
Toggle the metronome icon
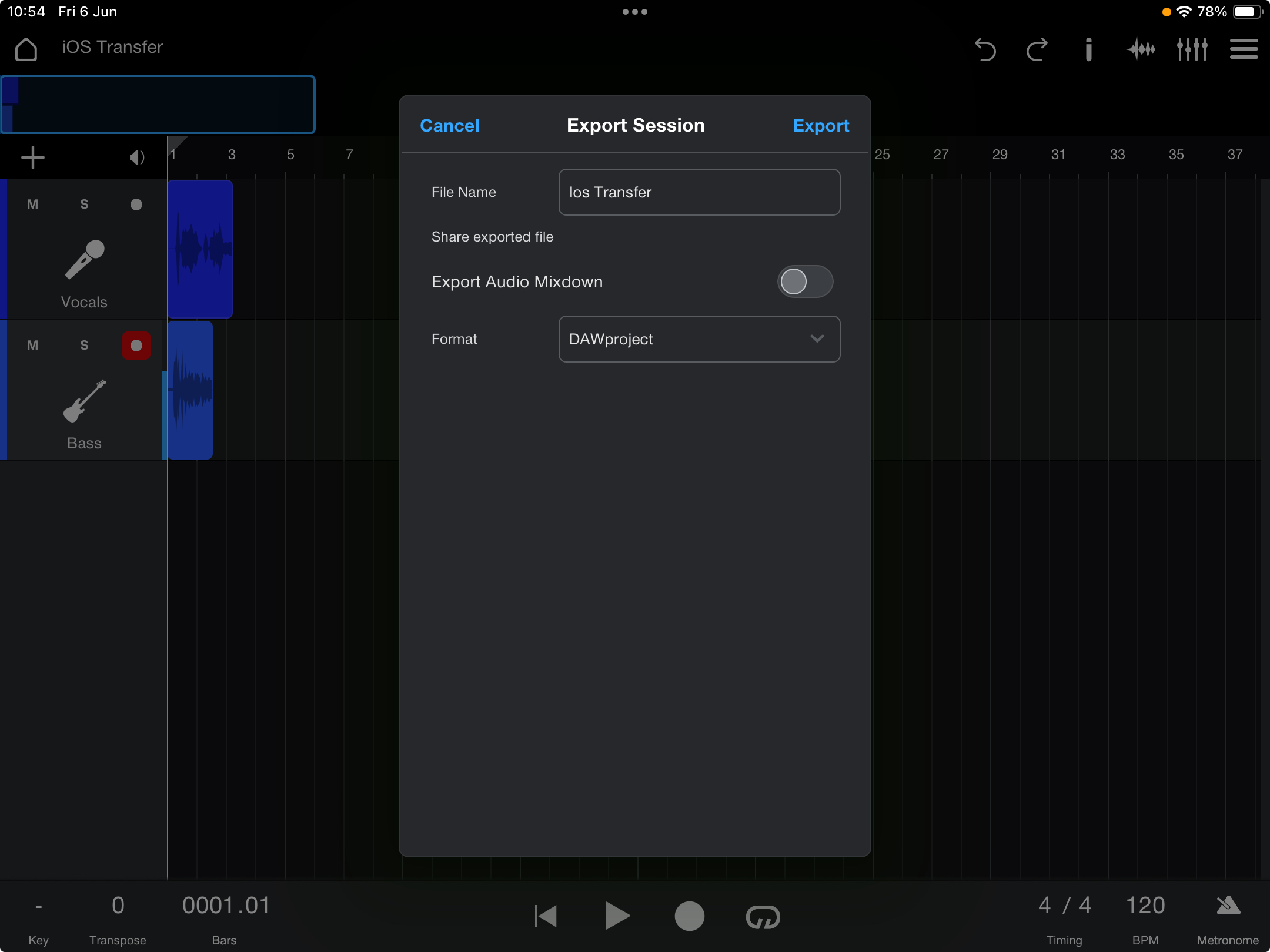tap(1228, 906)
